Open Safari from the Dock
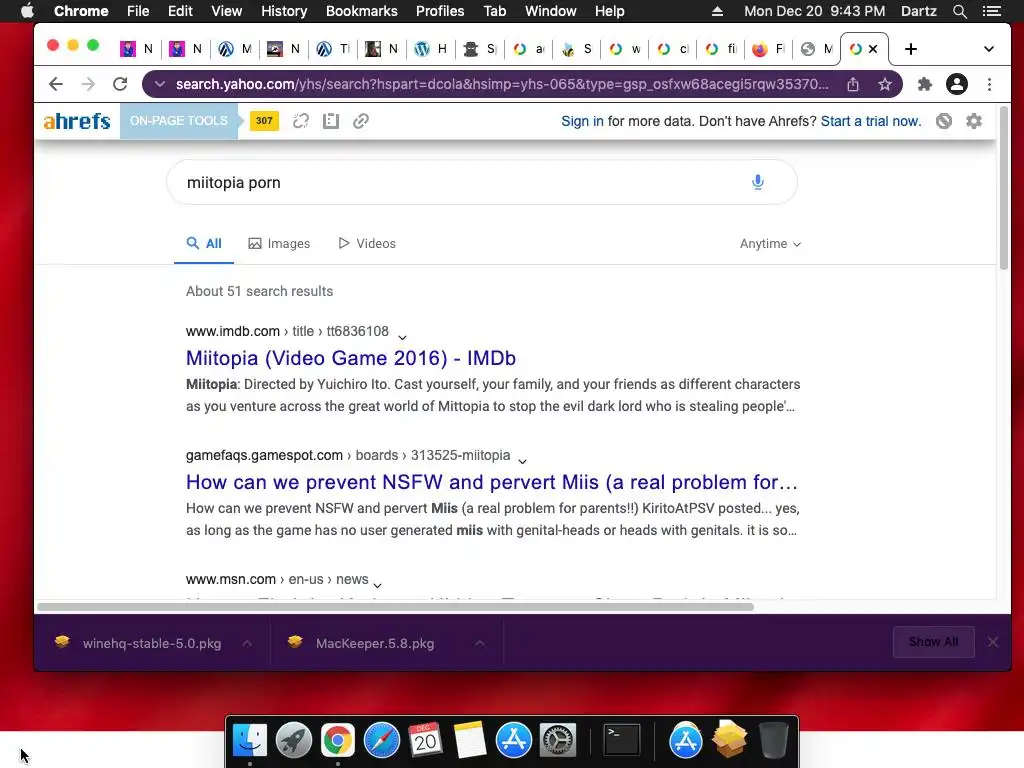 point(381,740)
